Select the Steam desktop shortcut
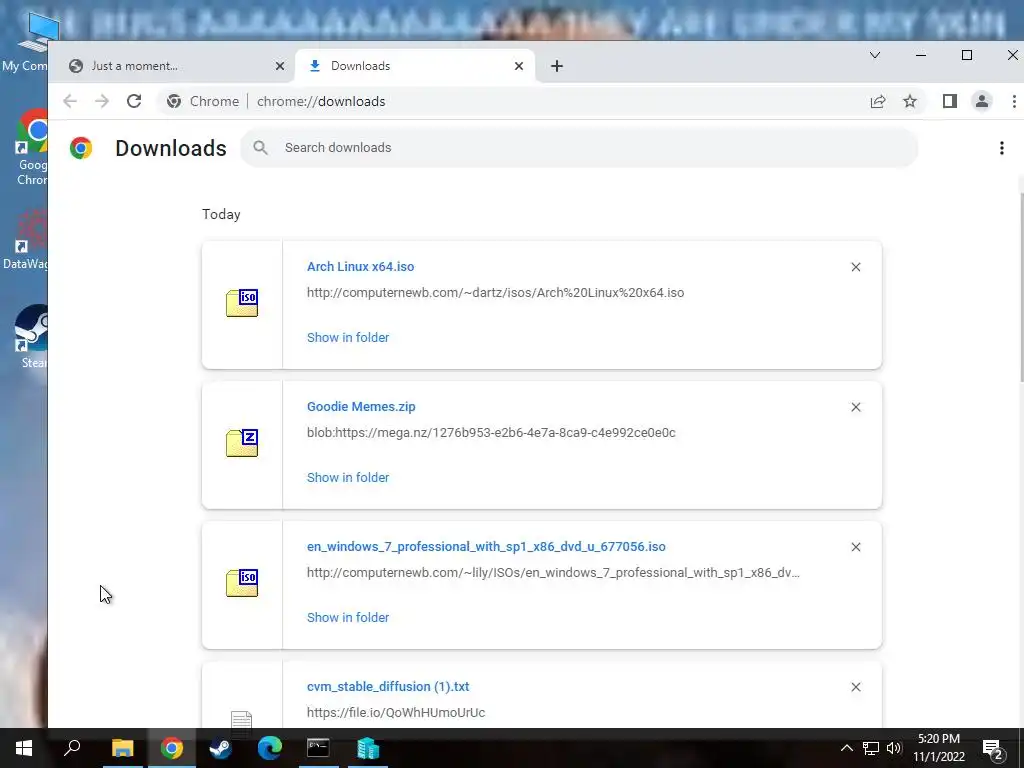Screen dimensions: 1024x768 [31, 337]
